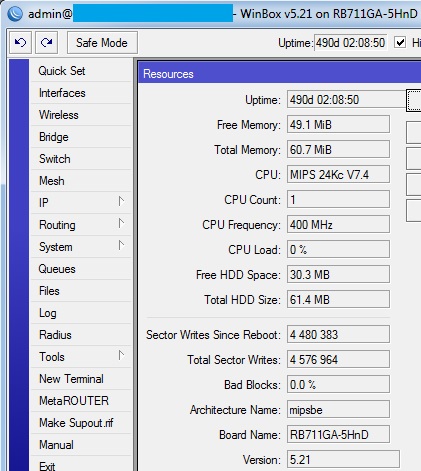Open Wireless settings

click(81, 115)
